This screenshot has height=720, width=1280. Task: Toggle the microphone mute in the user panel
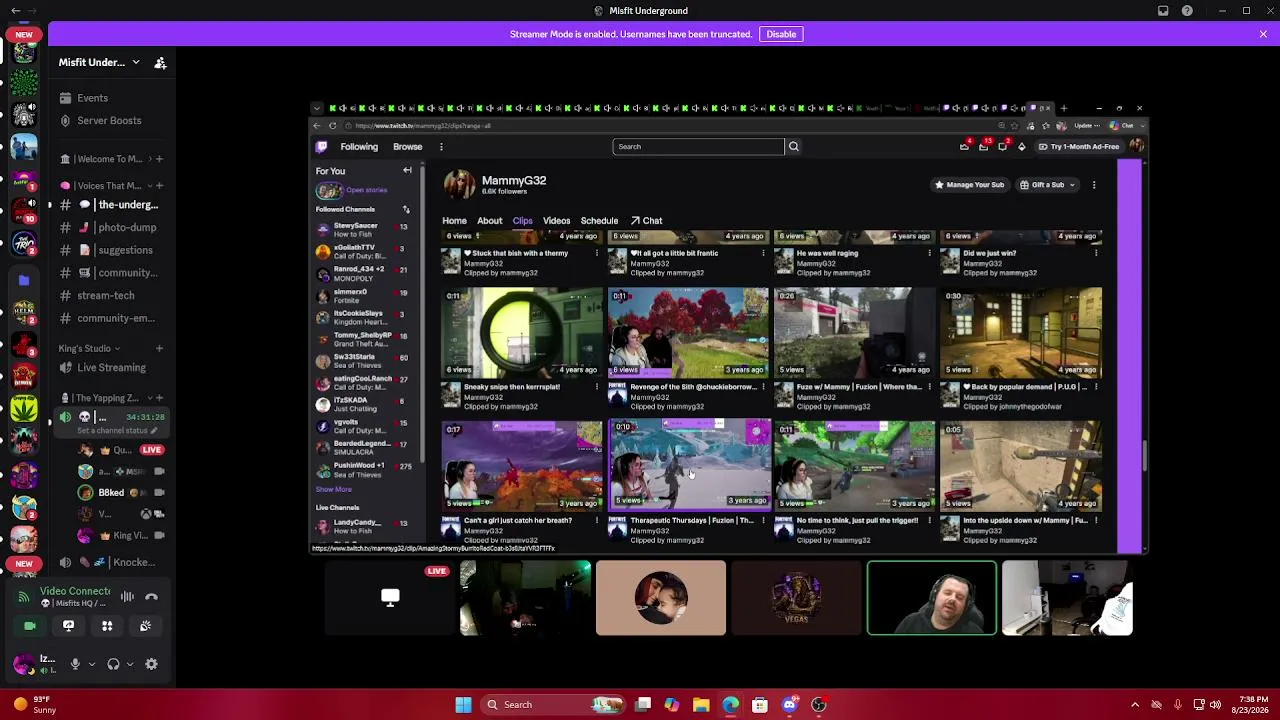75,664
